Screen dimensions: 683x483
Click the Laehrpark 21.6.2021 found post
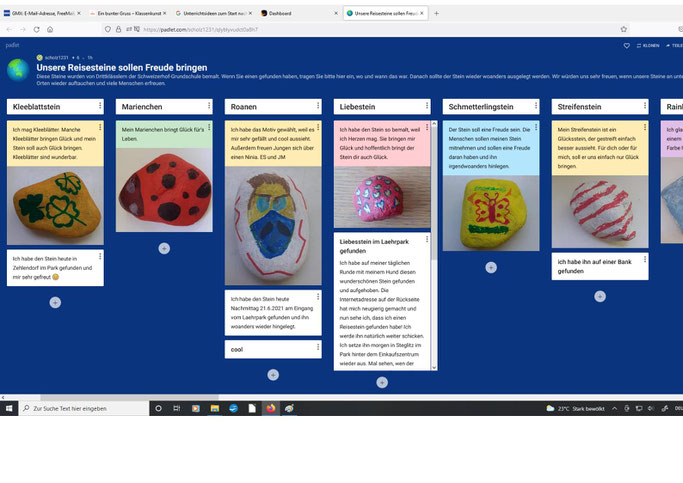coord(273,313)
